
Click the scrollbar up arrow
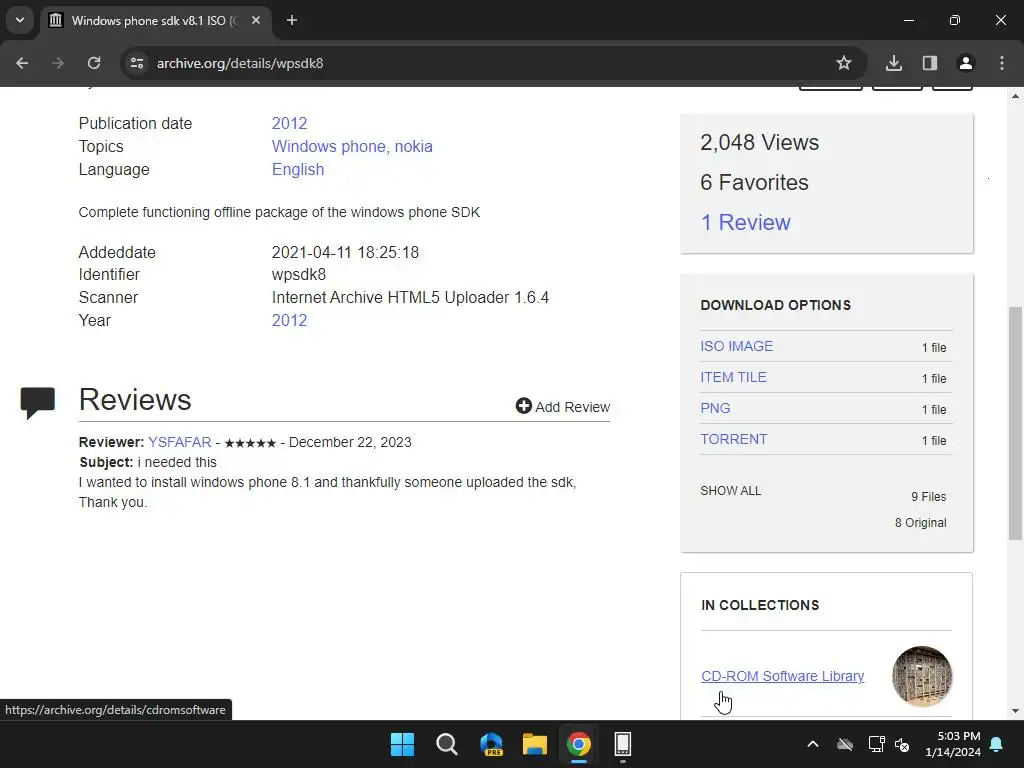coord(1015,96)
